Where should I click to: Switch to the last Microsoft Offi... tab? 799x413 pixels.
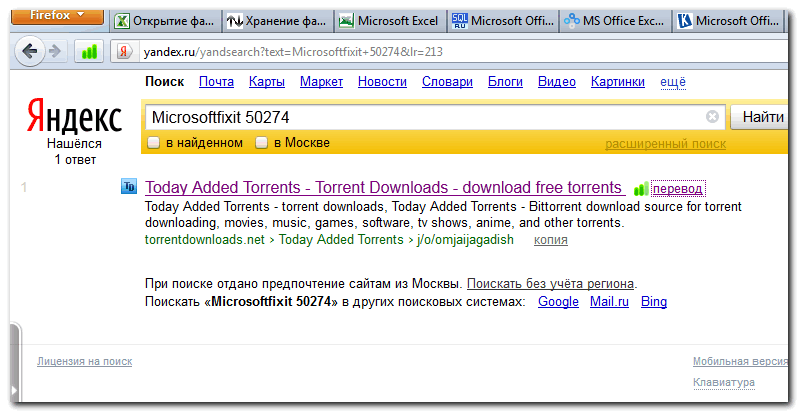(729, 21)
